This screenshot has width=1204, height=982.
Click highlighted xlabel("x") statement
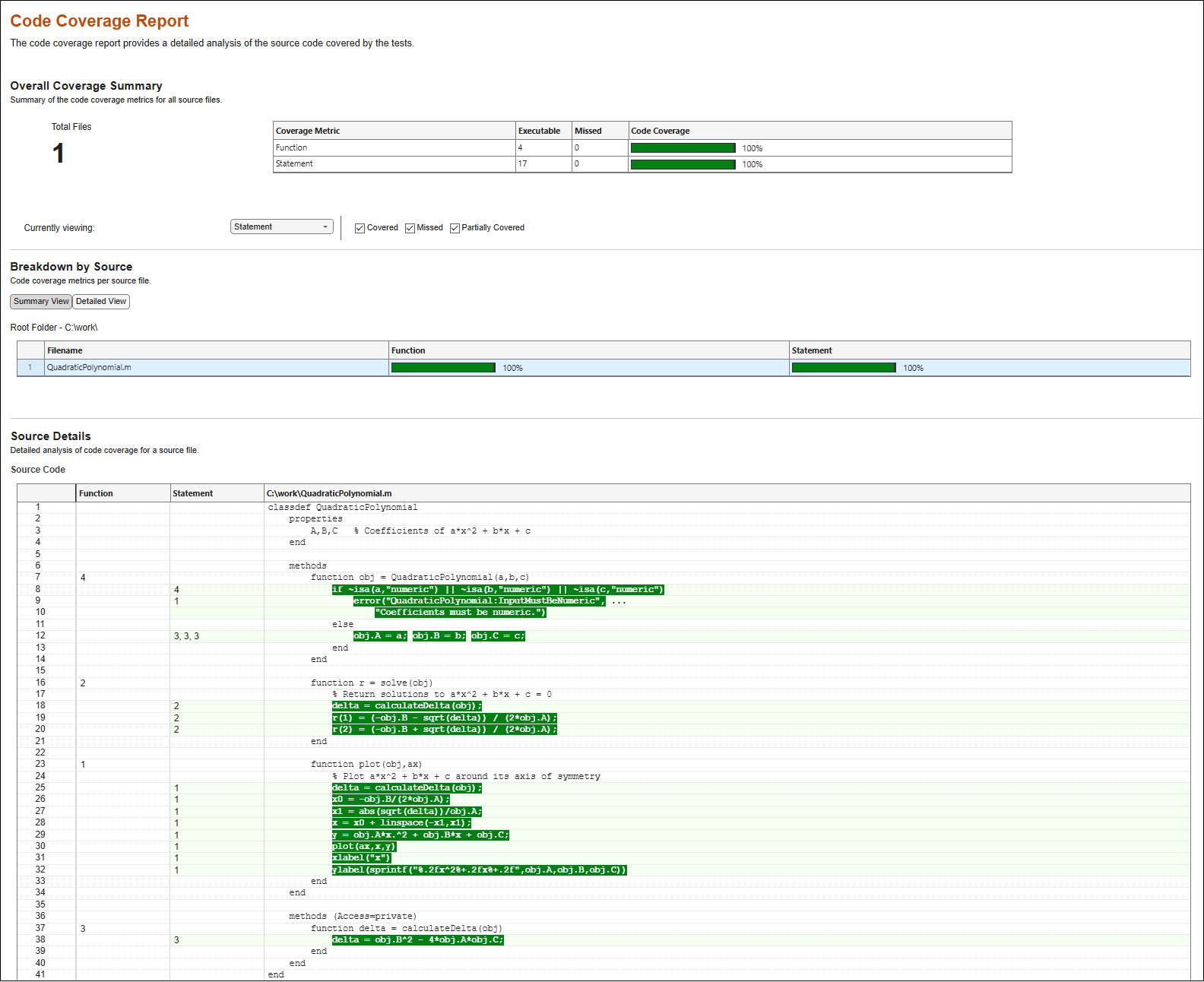pyautogui.click(x=361, y=857)
